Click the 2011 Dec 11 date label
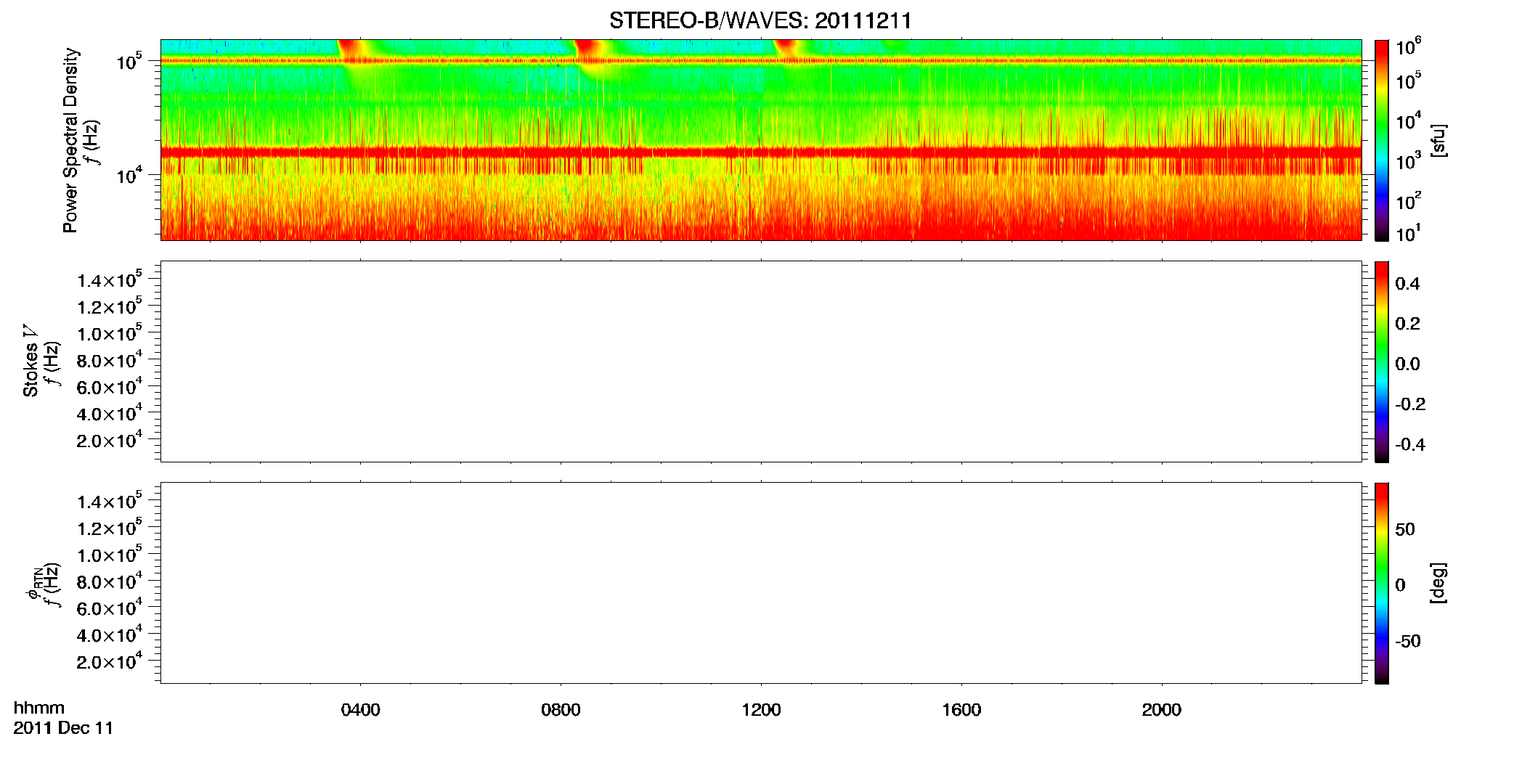1522x784 pixels. coord(63,728)
